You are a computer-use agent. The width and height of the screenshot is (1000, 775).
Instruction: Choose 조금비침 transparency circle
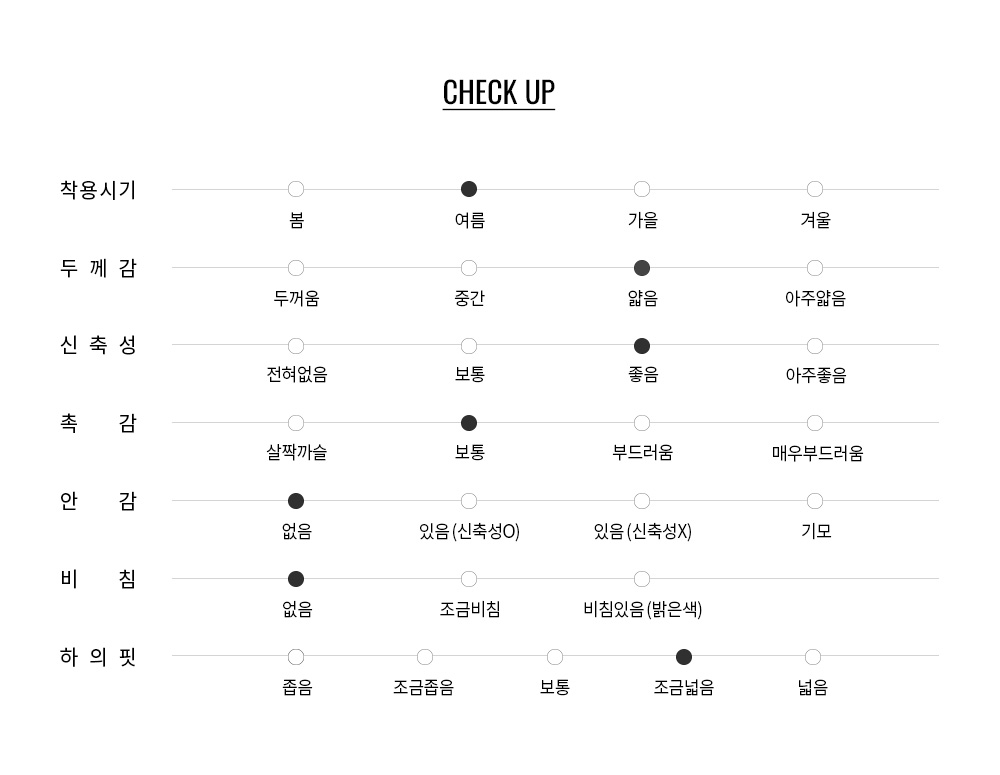point(469,579)
